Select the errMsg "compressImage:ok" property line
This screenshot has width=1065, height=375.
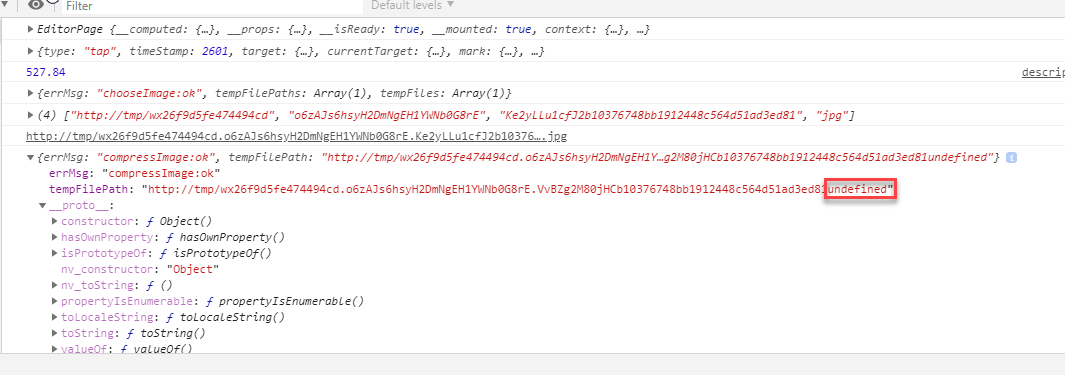134,173
